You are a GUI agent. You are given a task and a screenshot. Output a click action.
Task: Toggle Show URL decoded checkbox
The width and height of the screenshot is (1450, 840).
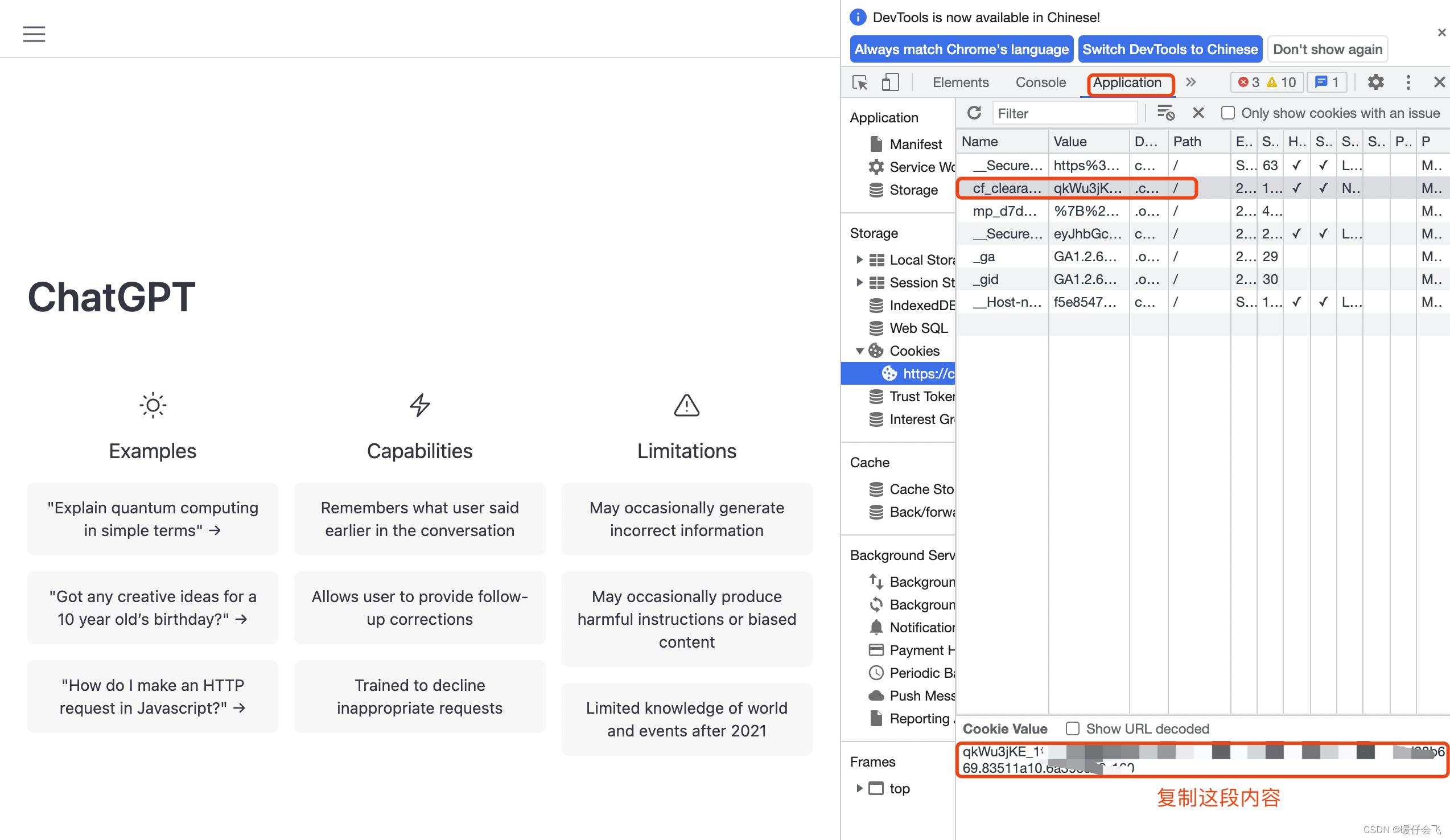1072,729
